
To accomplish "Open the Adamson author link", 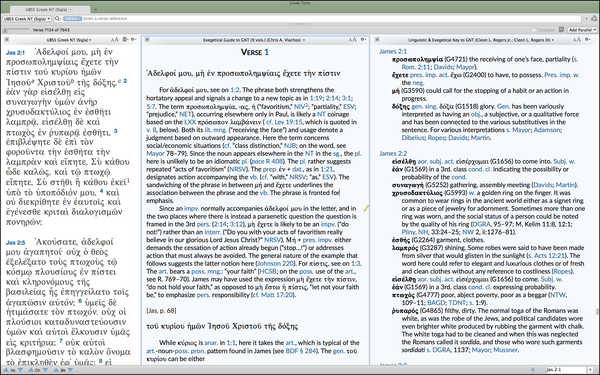I will 547,130.
